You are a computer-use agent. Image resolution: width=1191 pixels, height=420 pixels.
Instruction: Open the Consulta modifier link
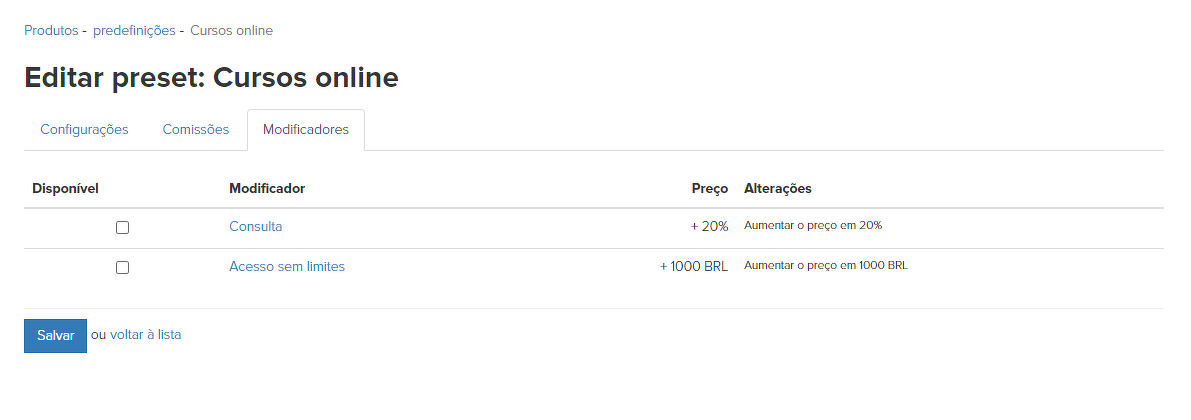click(x=255, y=226)
